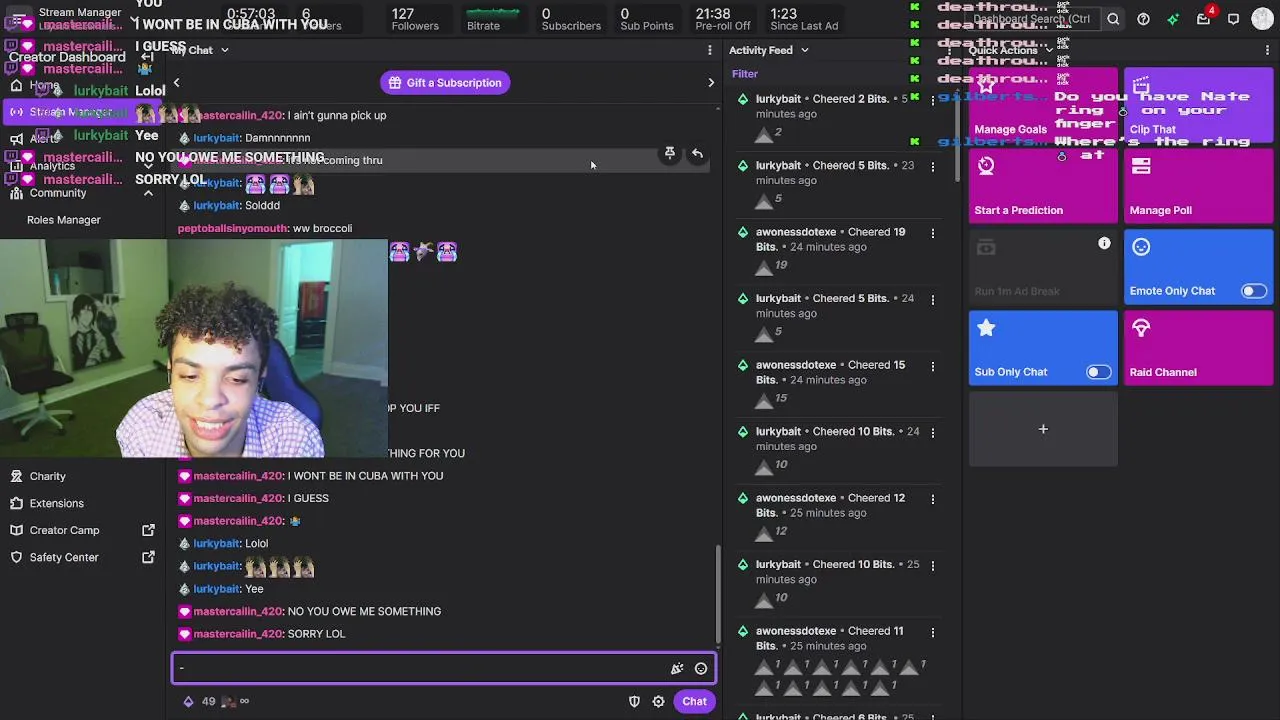
Task: Click the Subscribers stat showing 0
Action: pyautogui.click(x=571, y=19)
